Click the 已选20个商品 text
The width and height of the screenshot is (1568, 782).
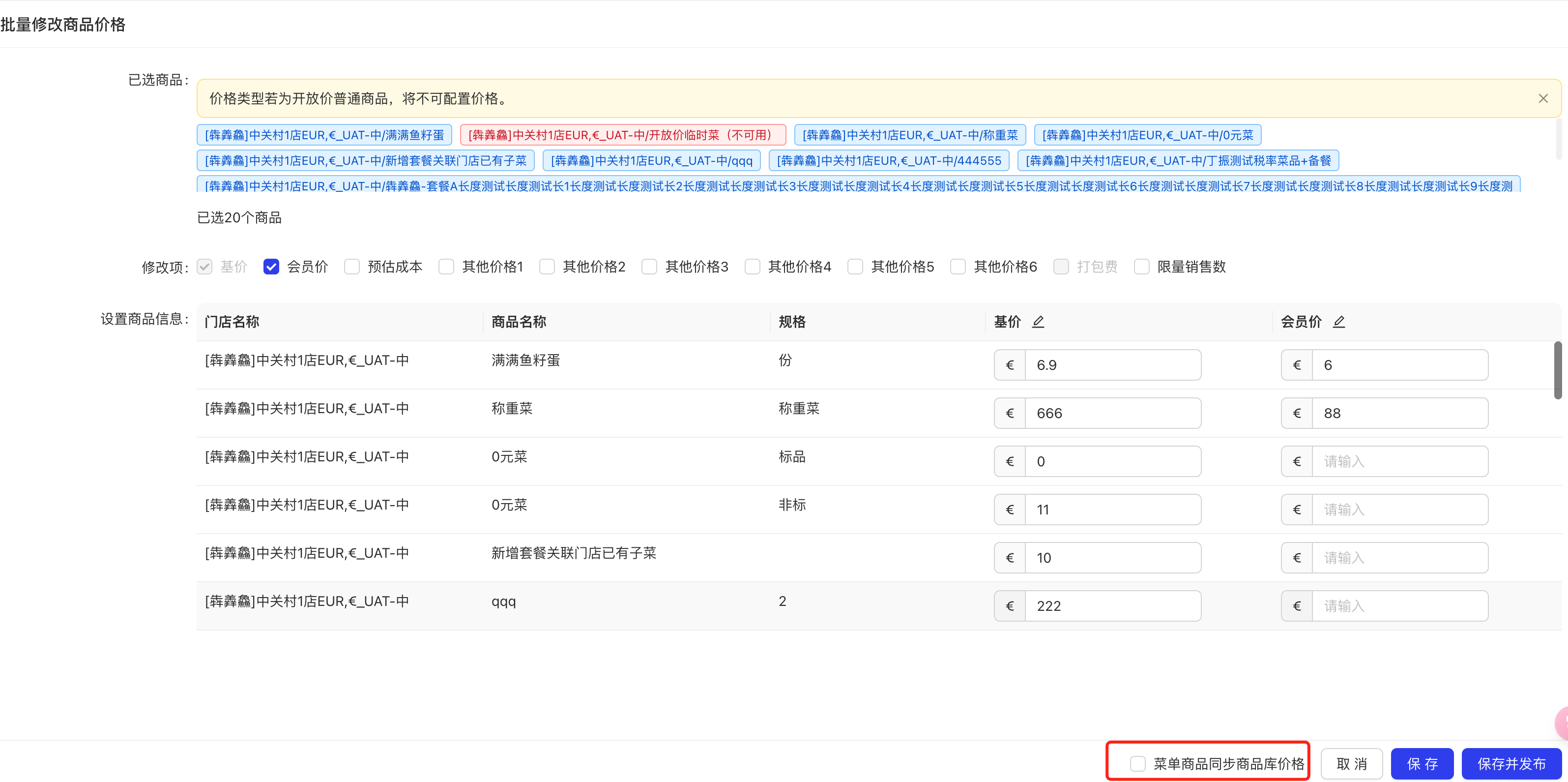[239, 217]
